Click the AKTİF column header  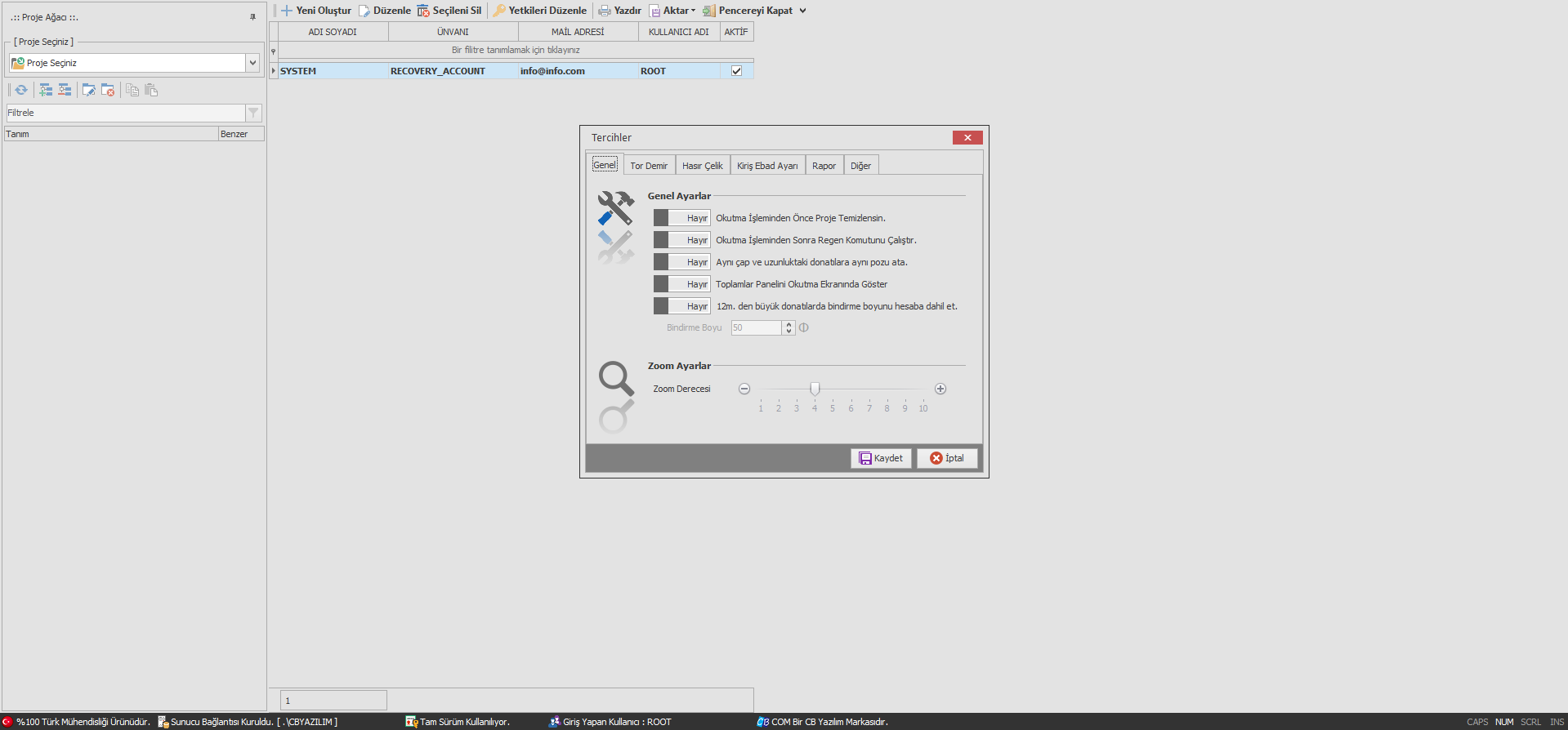736,32
